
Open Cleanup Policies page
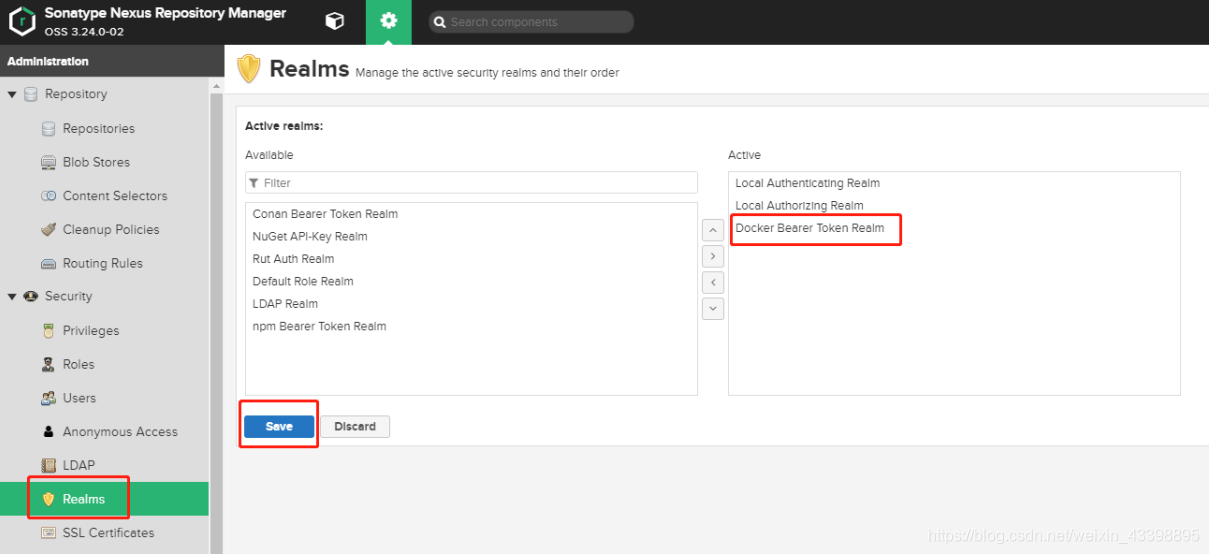click(x=111, y=230)
